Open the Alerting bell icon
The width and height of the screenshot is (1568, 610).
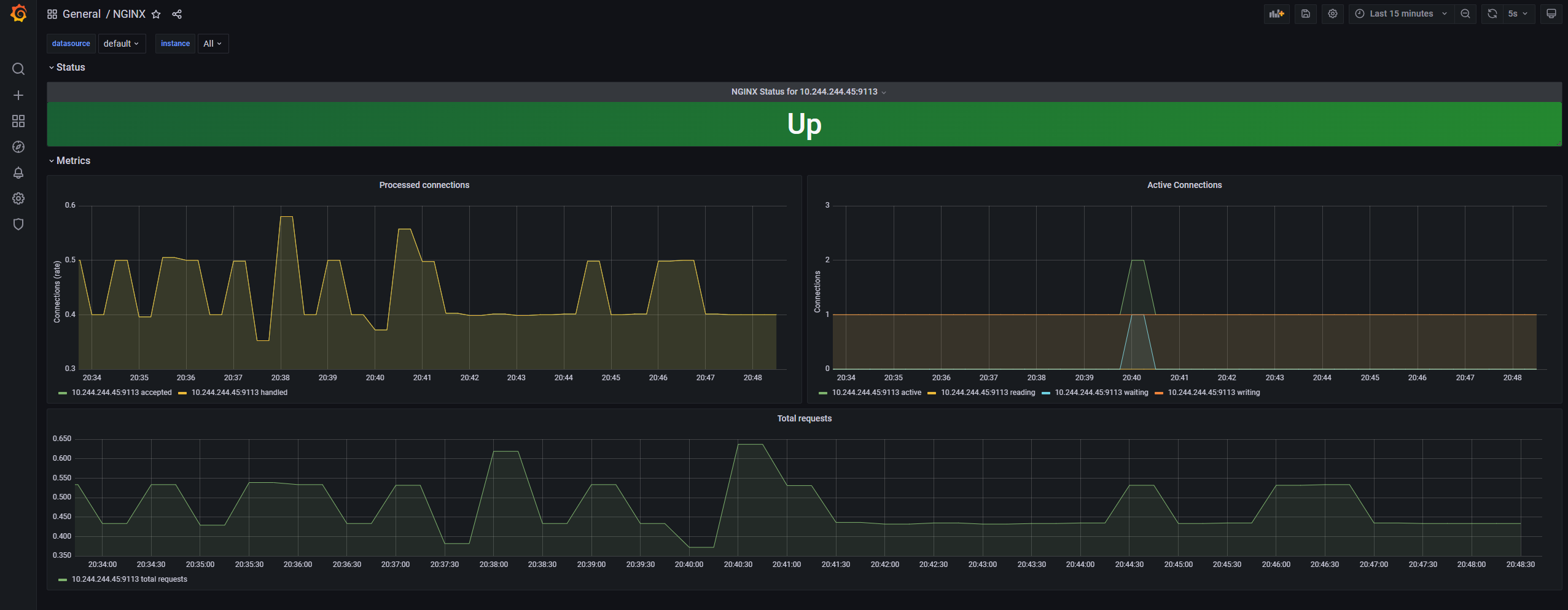[18, 173]
